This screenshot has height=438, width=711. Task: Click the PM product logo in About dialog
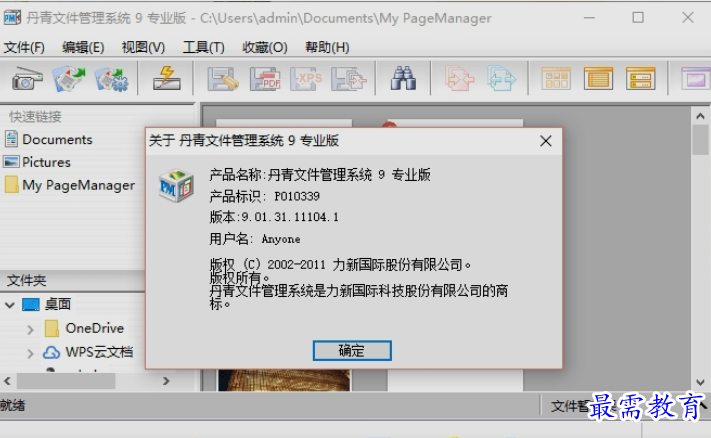(176, 186)
